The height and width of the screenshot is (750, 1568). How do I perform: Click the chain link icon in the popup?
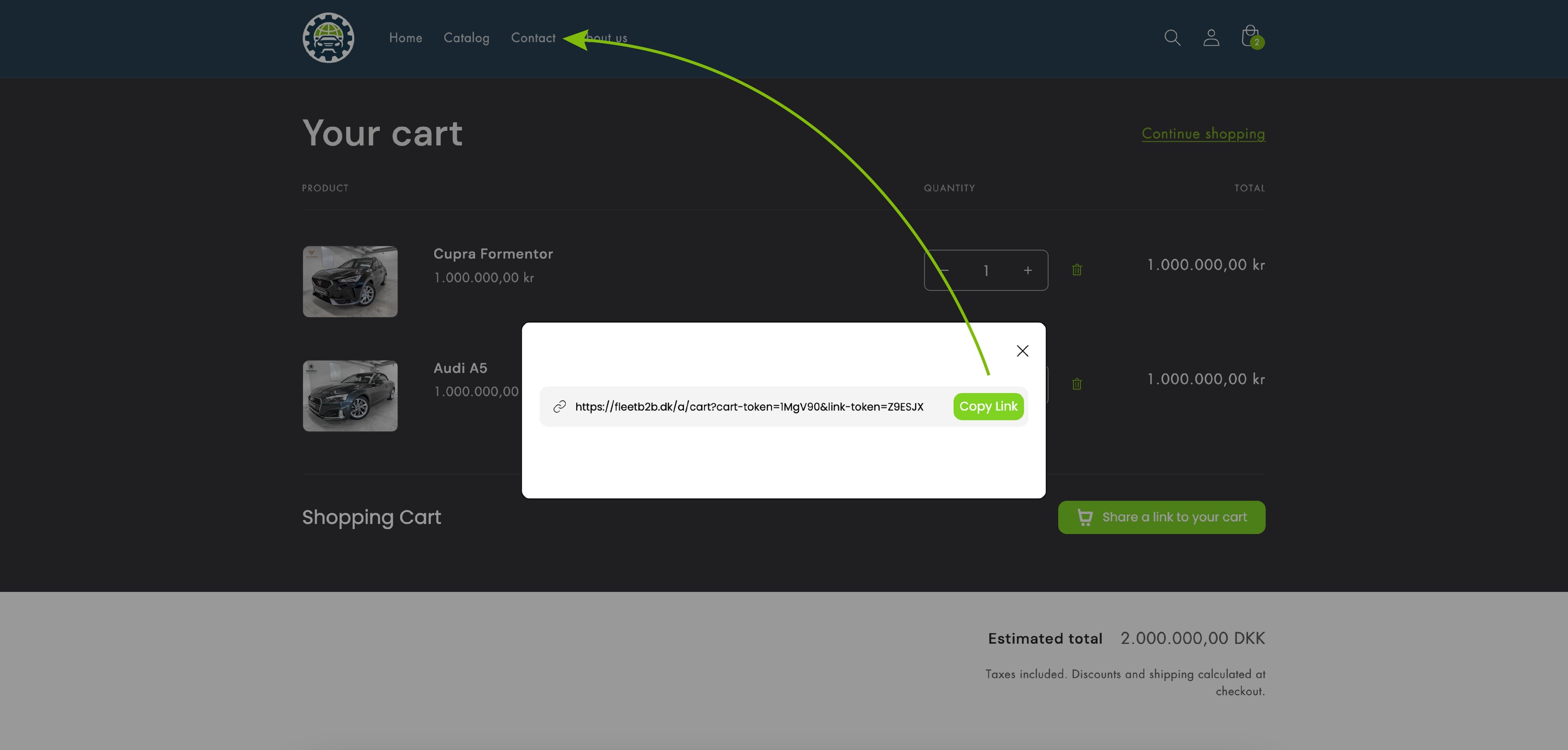tap(560, 407)
